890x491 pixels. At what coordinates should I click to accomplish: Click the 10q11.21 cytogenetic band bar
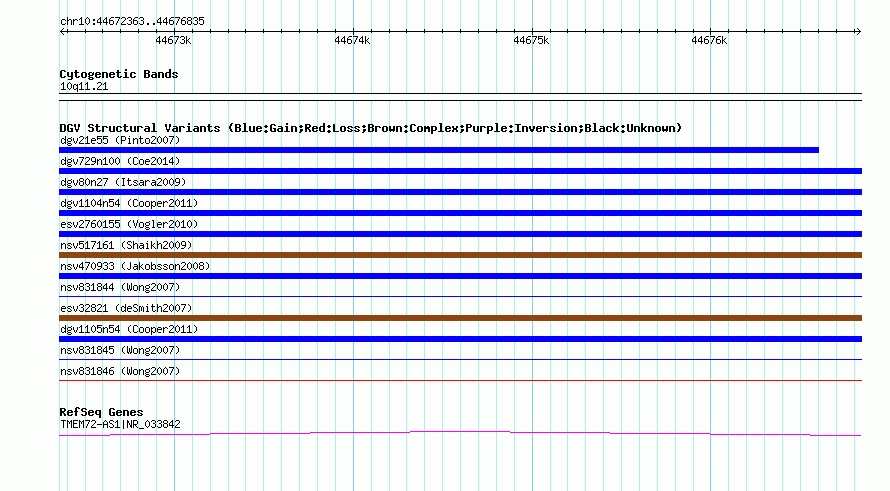460,97
